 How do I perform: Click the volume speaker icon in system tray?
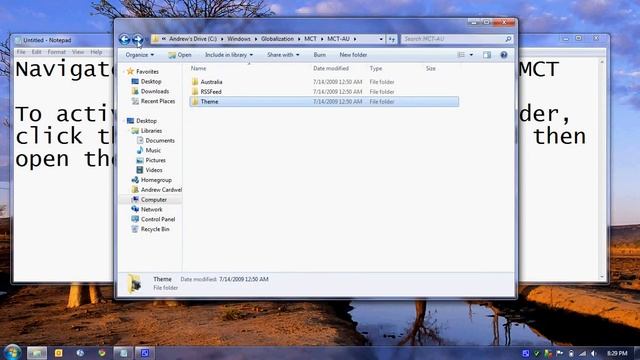tap(594, 353)
